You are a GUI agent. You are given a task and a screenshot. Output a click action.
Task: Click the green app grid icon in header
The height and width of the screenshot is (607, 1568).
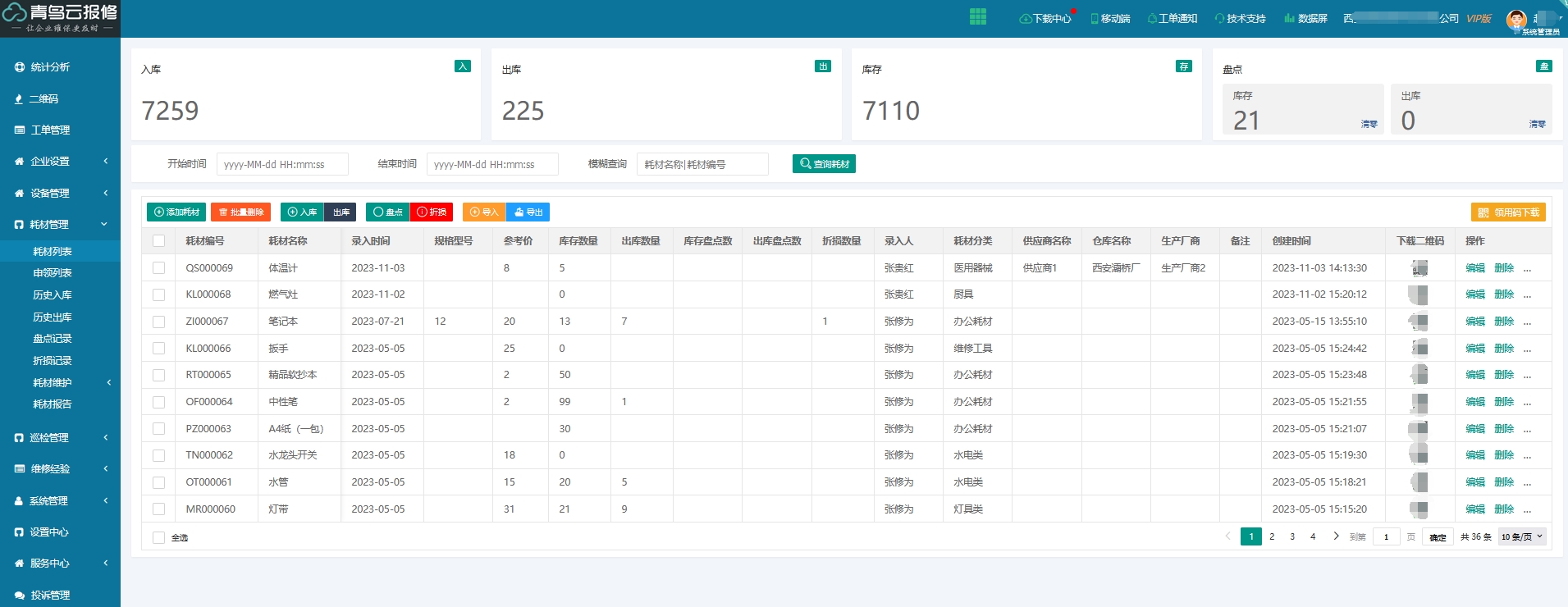click(x=977, y=17)
